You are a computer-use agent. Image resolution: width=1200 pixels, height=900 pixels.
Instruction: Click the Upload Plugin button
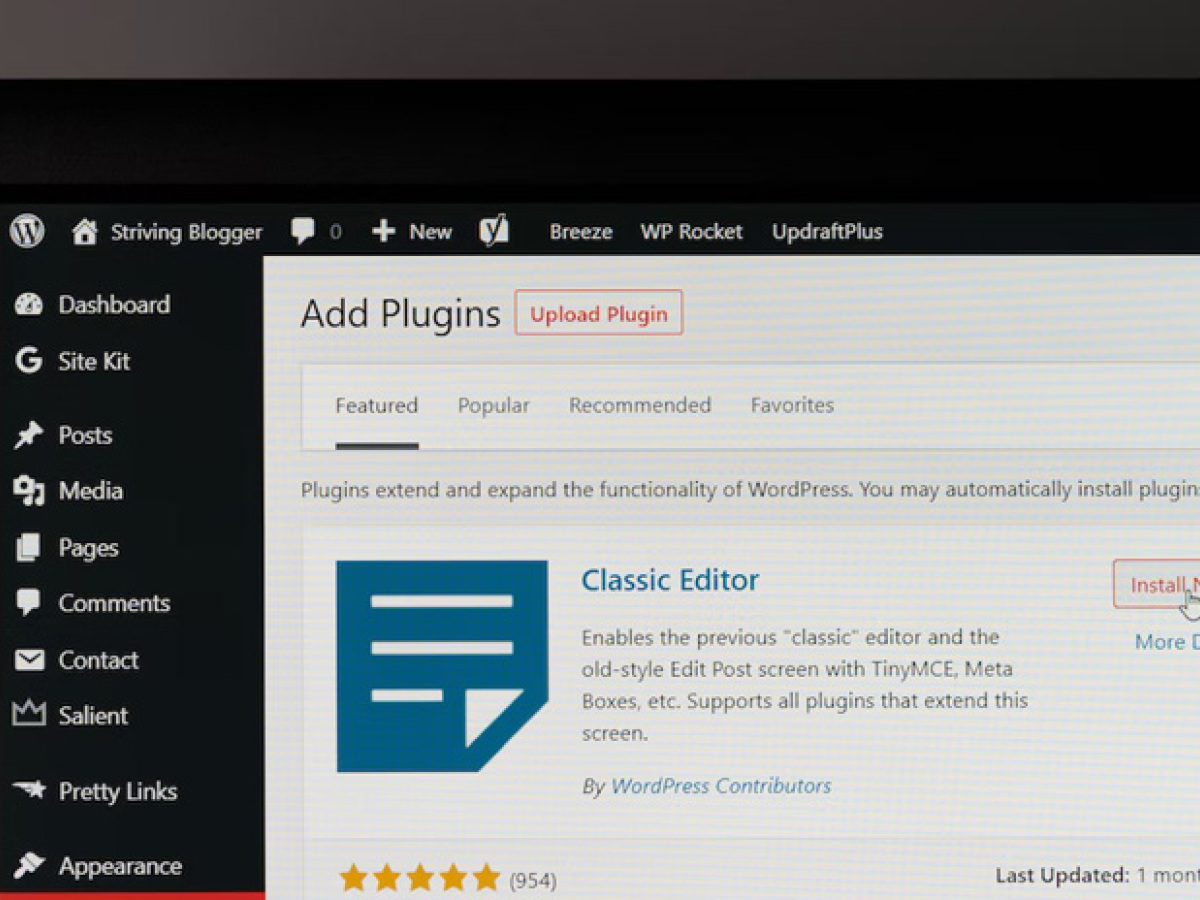point(599,313)
